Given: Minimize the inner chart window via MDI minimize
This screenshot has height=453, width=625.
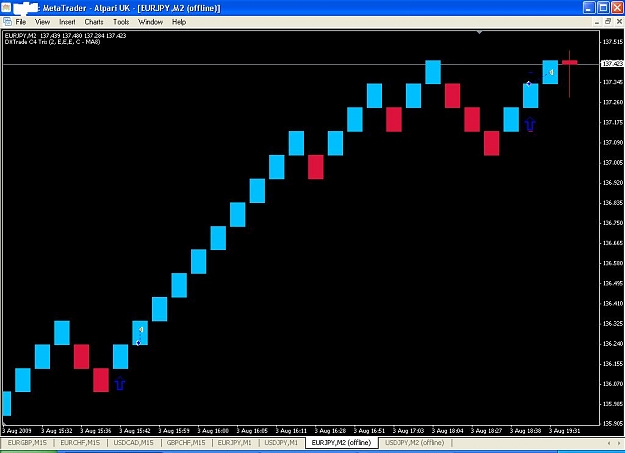Looking at the screenshot, I should (x=597, y=22).
